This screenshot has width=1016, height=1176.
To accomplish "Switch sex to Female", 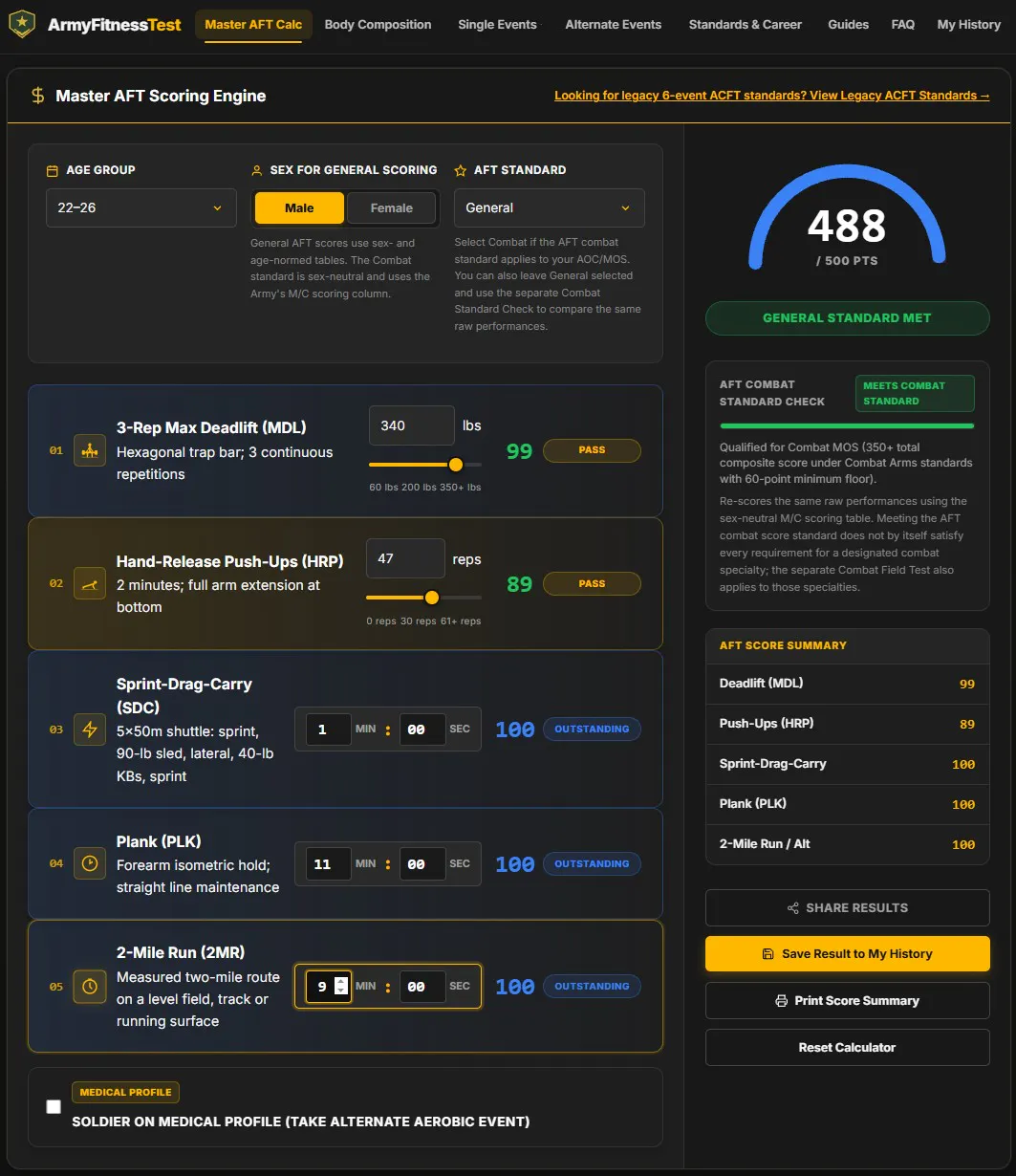I will tap(392, 207).
